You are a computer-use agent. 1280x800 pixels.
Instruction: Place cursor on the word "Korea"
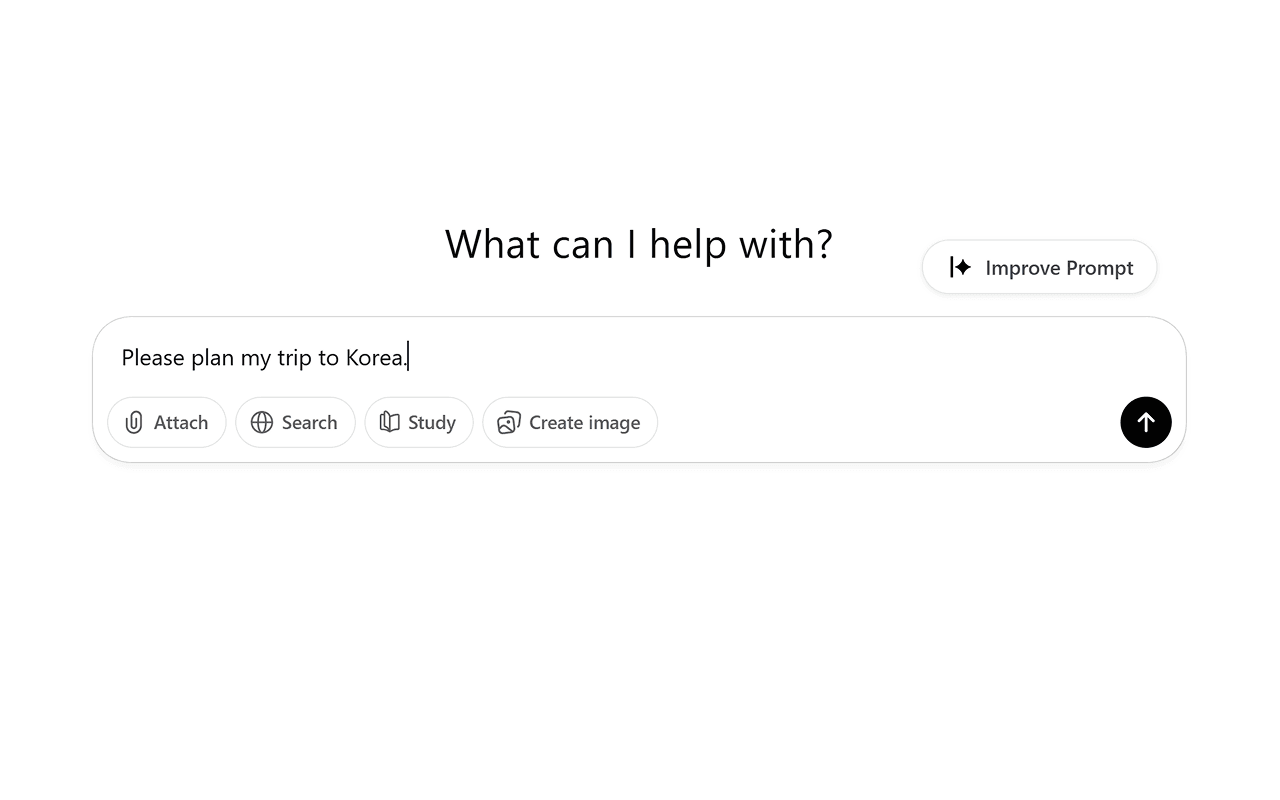(375, 358)
